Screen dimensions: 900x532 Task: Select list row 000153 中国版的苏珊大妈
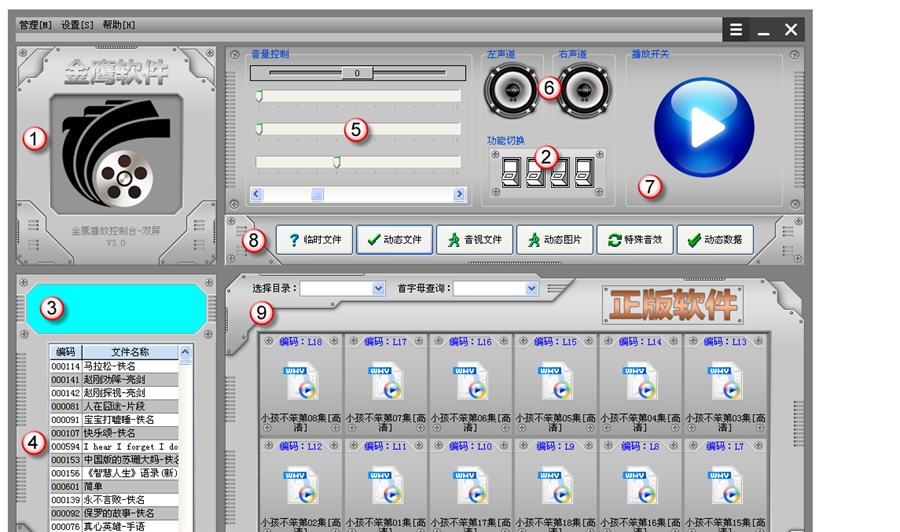coord(115,460)
